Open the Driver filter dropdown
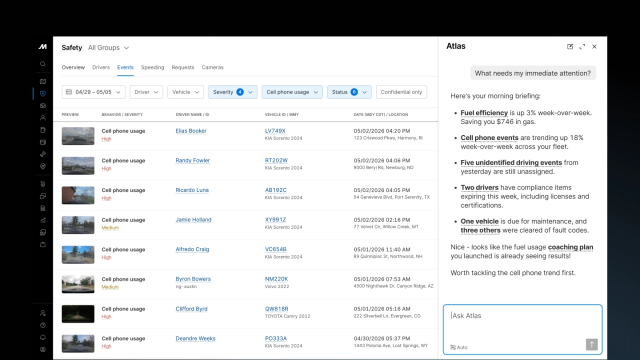Viewport: 640px width, 360px height. pyautogui.click(x=146, y=92)
